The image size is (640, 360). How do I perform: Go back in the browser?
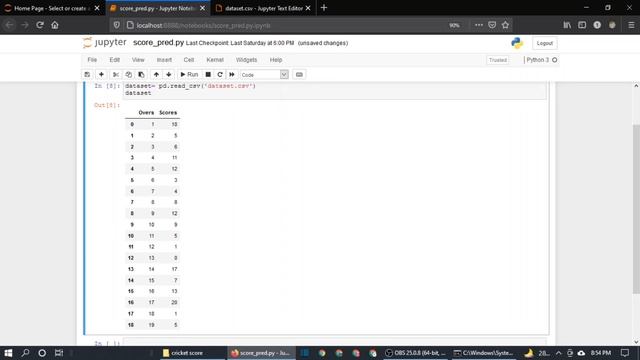pyautogui.click(x=9, y=25)
